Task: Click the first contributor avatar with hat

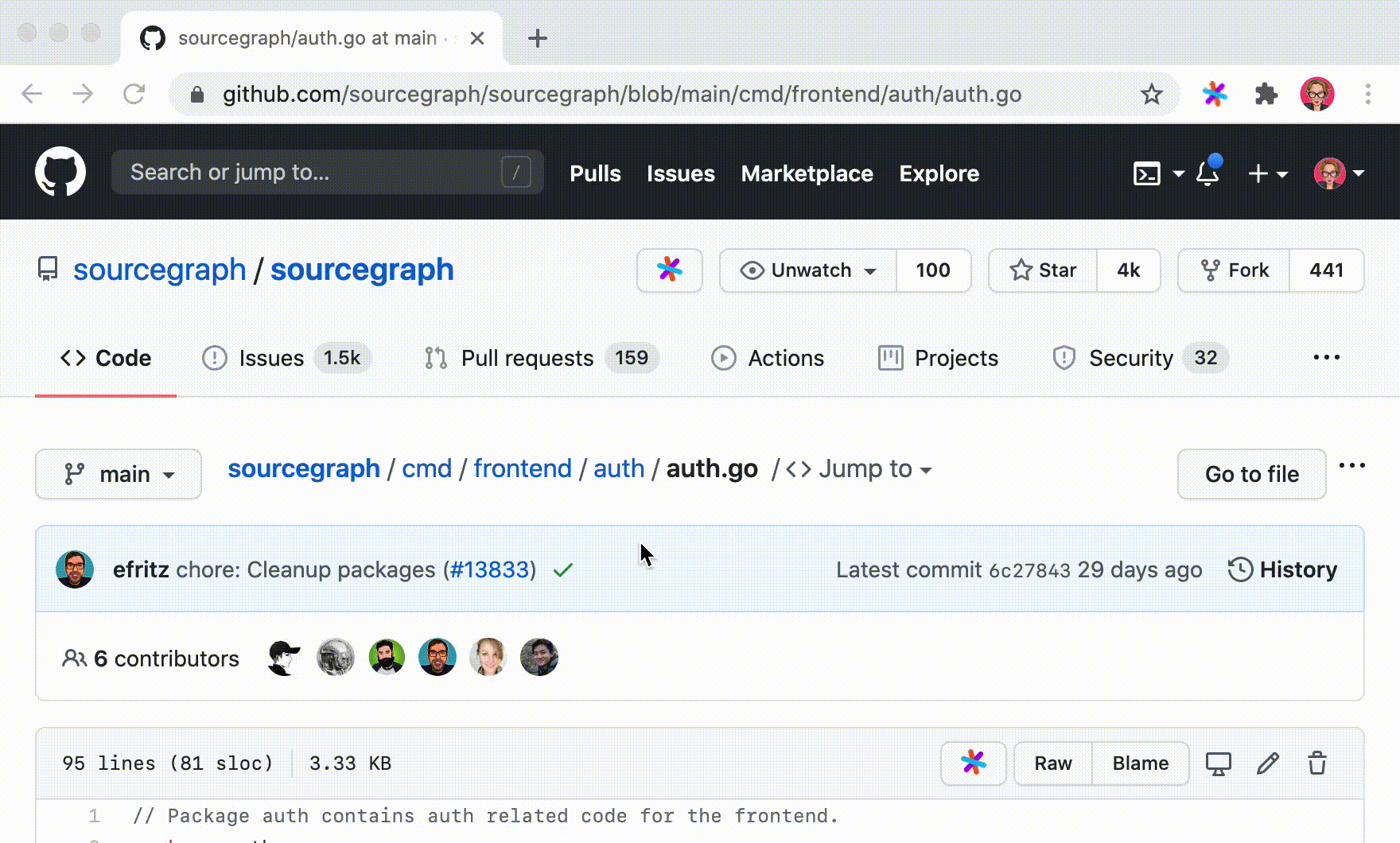Action: 284,658
